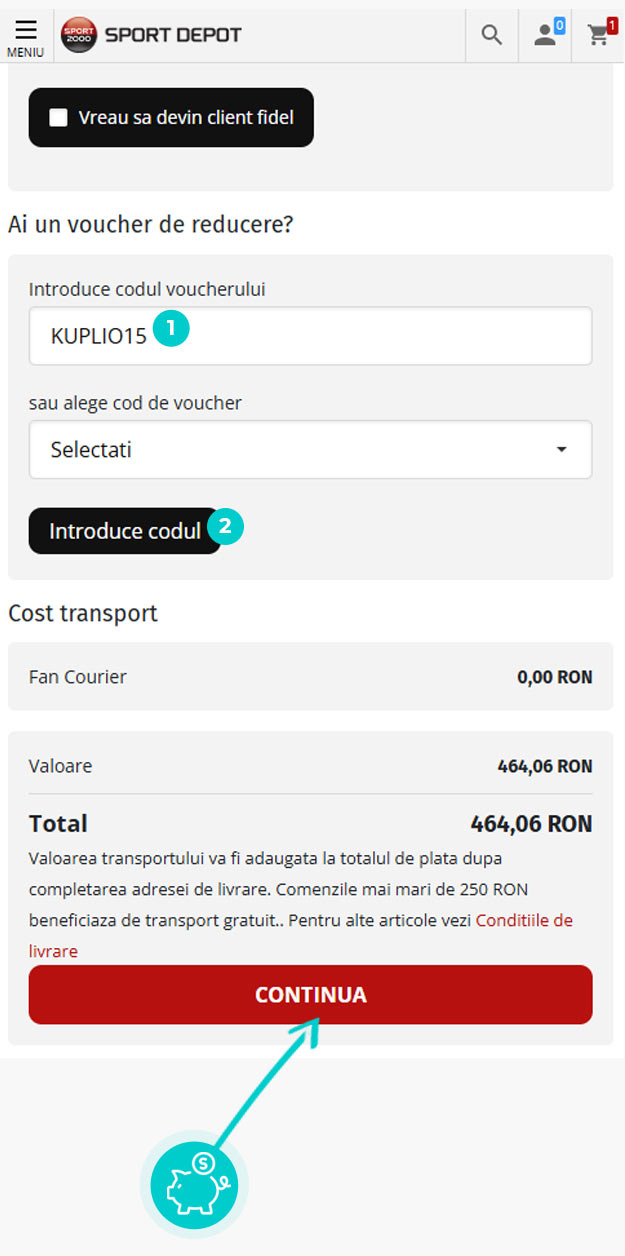
Task: Tick the client fidel checkbox
Action: pyautogui.click(x=59, y=118)
